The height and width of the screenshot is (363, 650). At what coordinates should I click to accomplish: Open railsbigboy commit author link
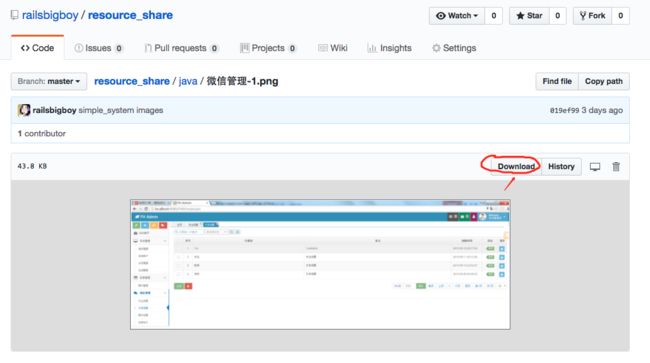[54, 110]
